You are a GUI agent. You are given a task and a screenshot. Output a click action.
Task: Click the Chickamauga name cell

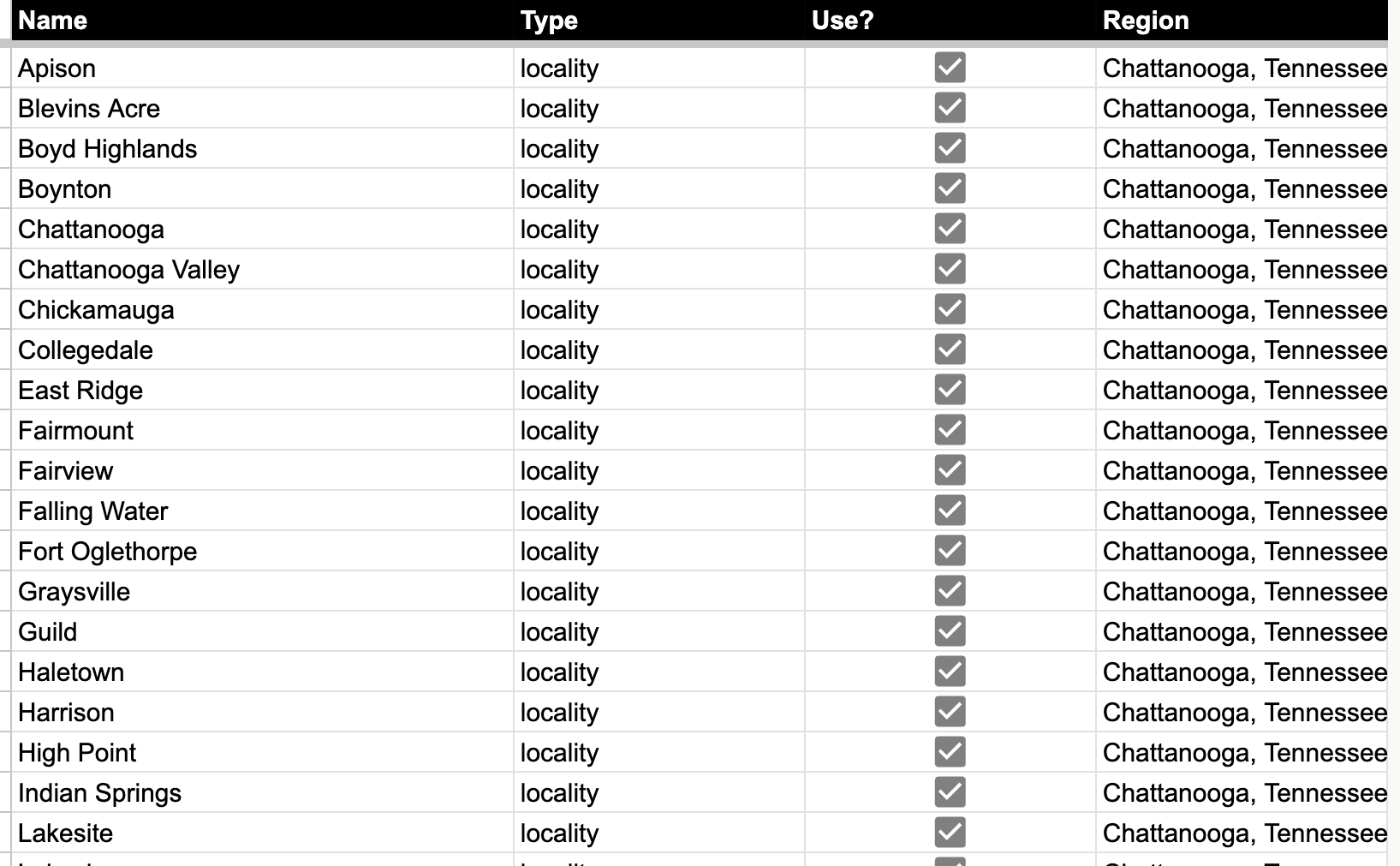click(263, 309)
